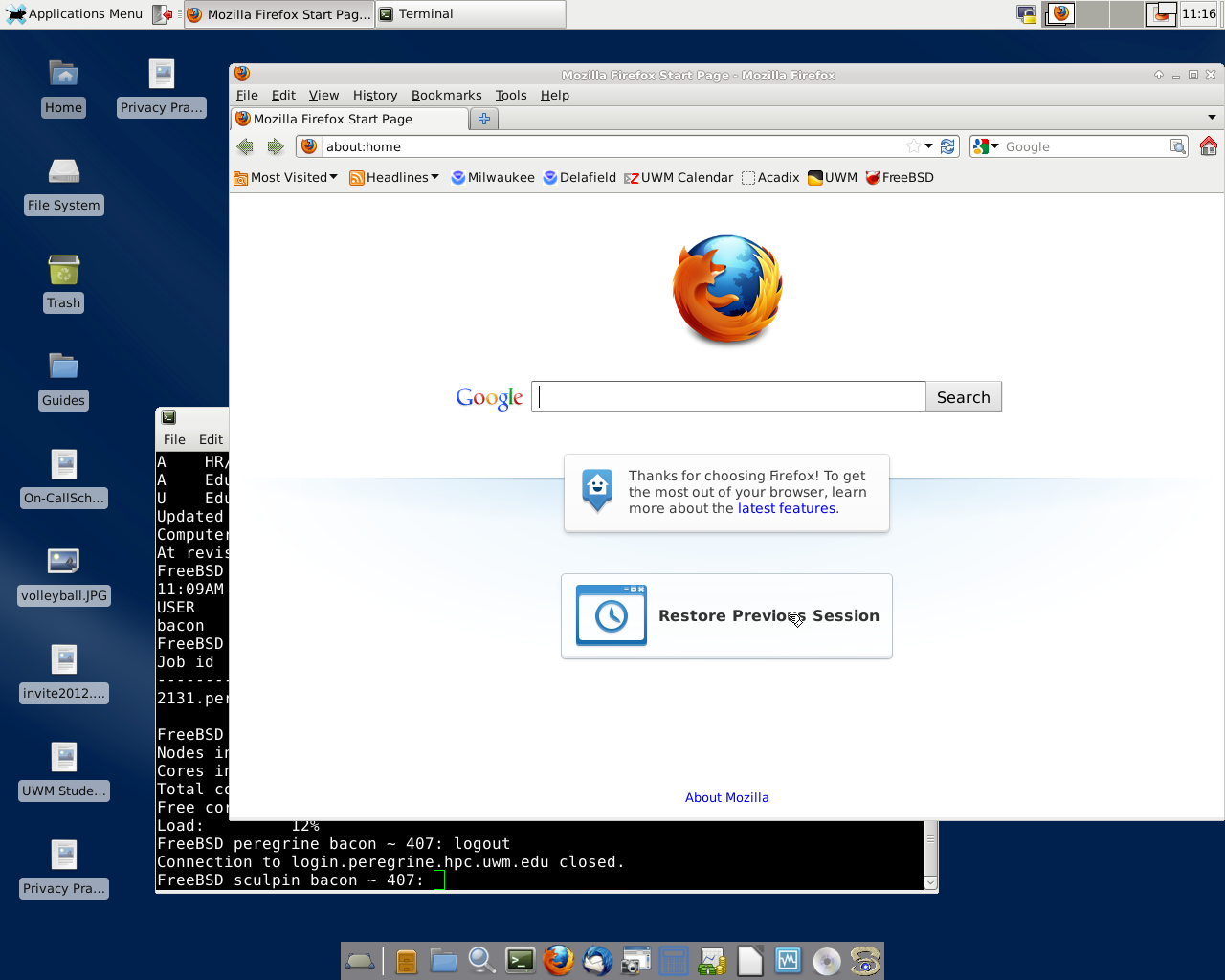Open the screenshot tool in dock
The height and width of the screenshot is (980, 1225).
pos(635,960)
